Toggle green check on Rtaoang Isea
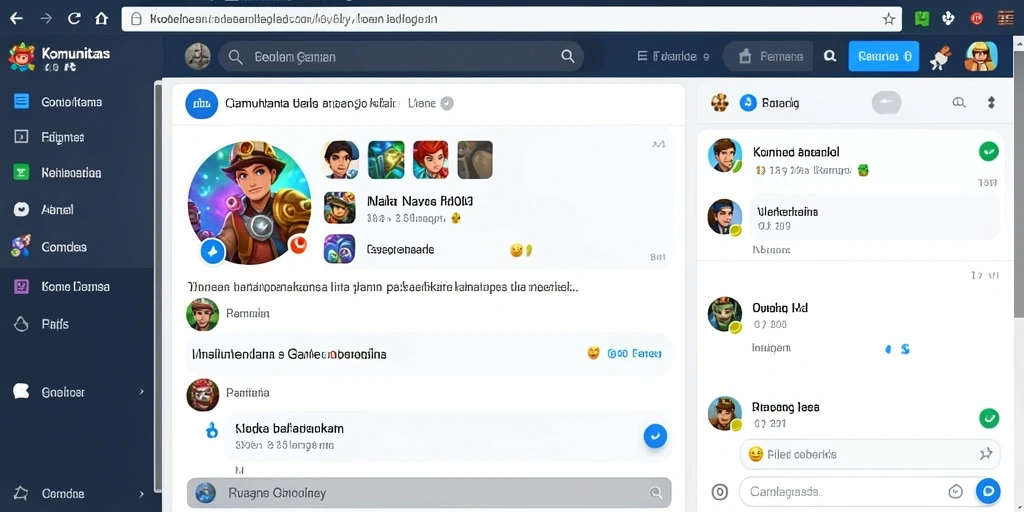The width and height of the screenshot is (1024, 512). click(x=989, y=418)
